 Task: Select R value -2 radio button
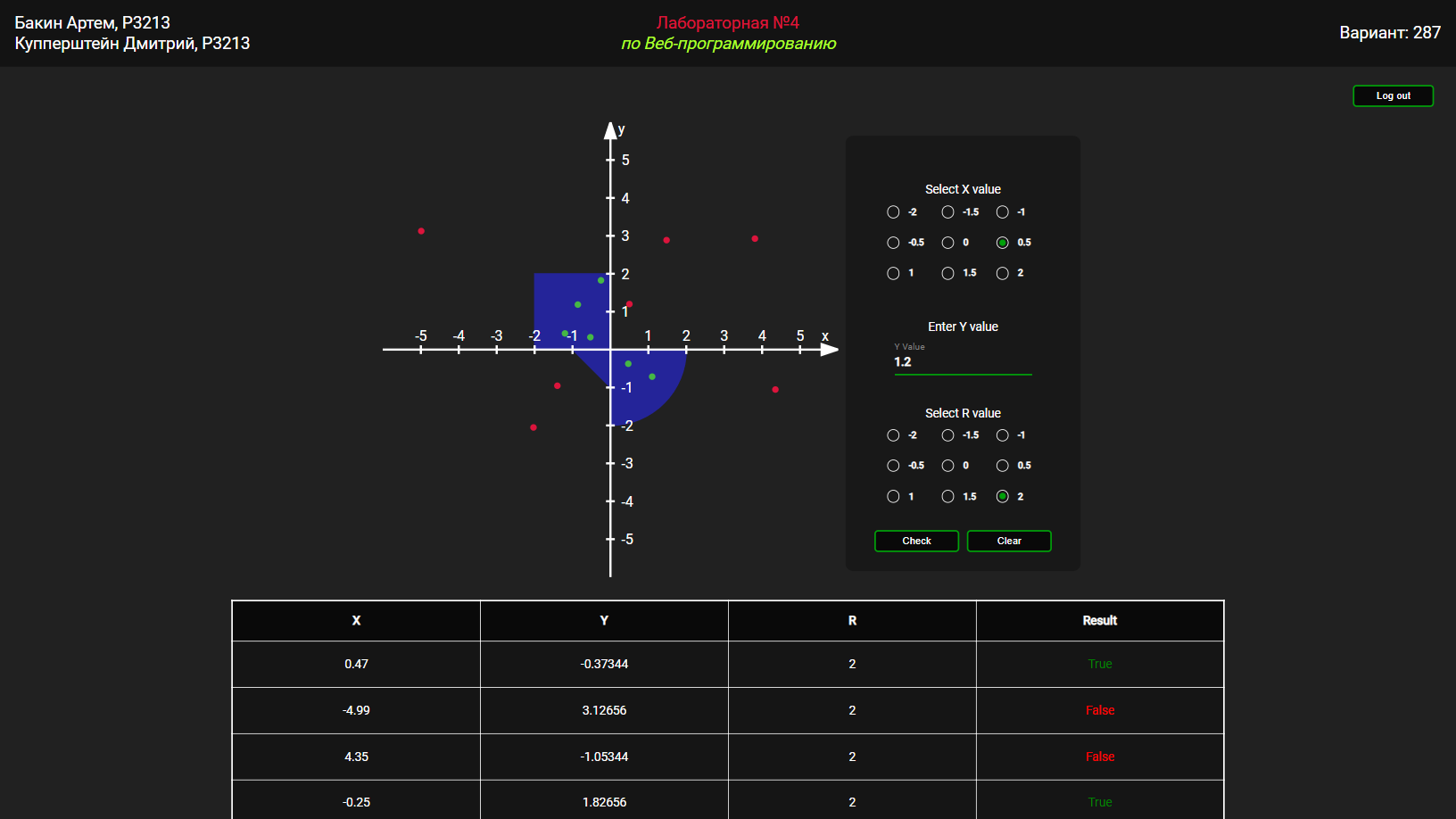pos(893,435)
